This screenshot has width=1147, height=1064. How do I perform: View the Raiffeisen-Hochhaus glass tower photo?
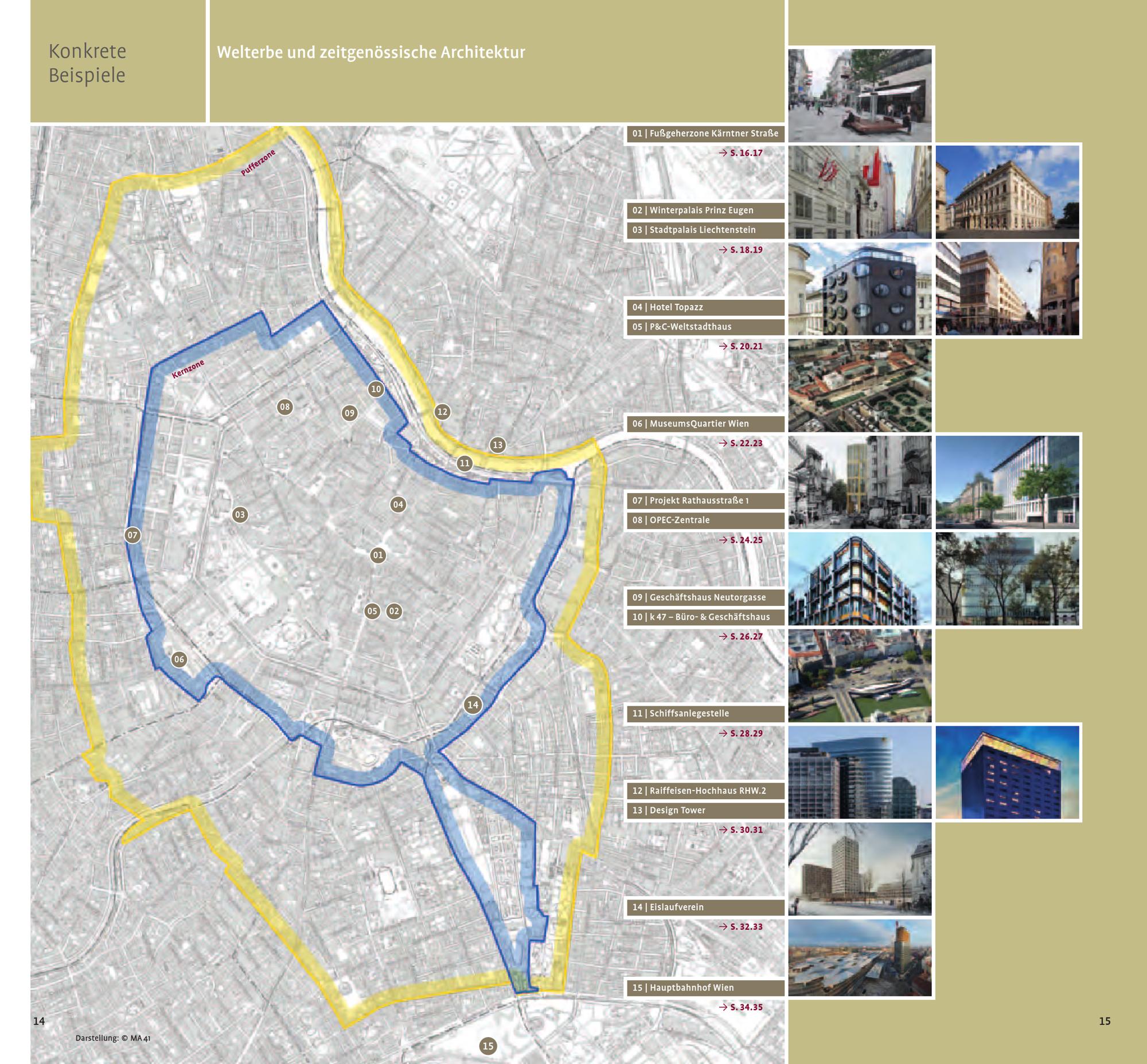coord(860,773)
